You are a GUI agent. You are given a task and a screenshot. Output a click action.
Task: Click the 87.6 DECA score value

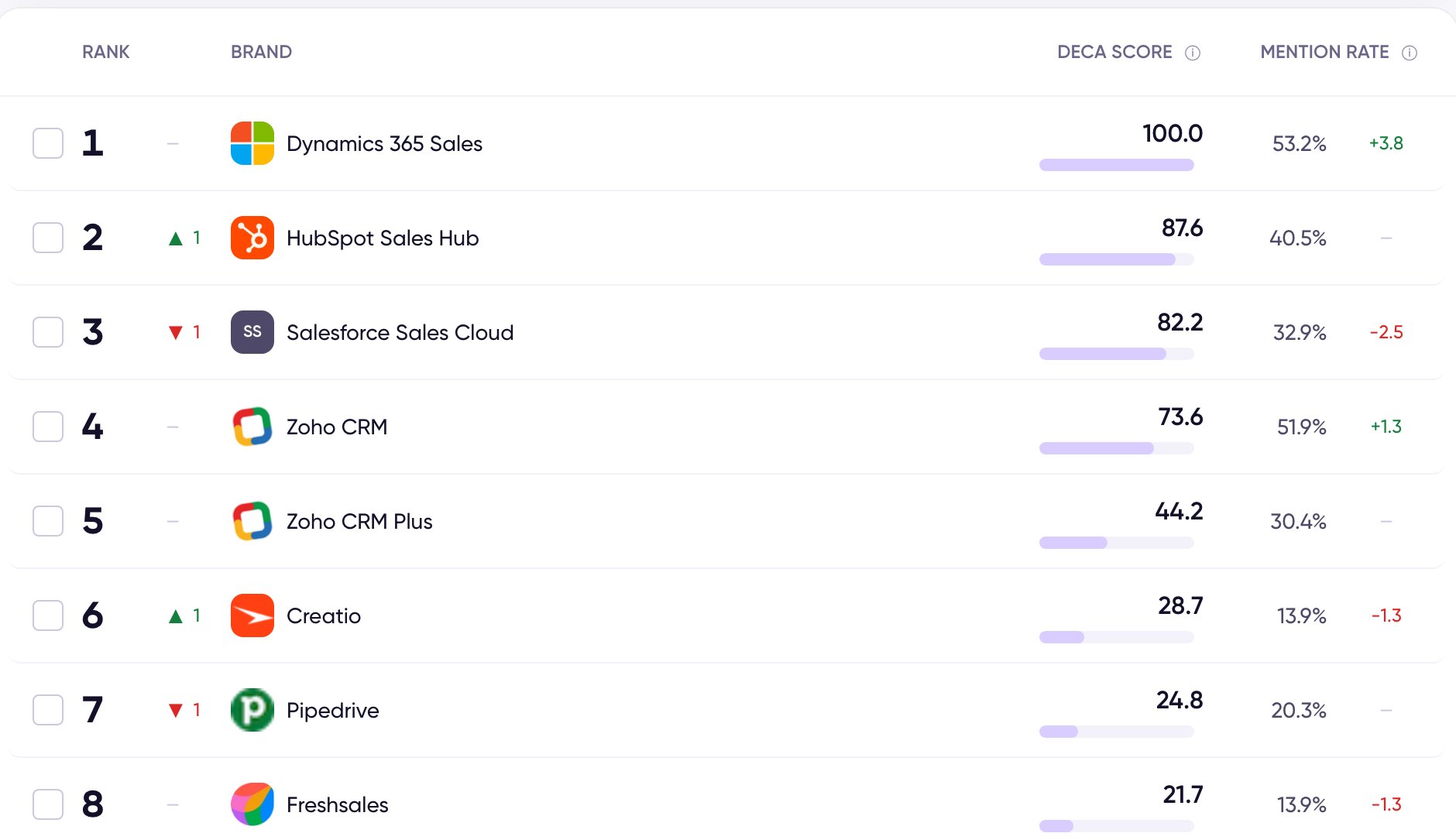(x=1182, y=228)
